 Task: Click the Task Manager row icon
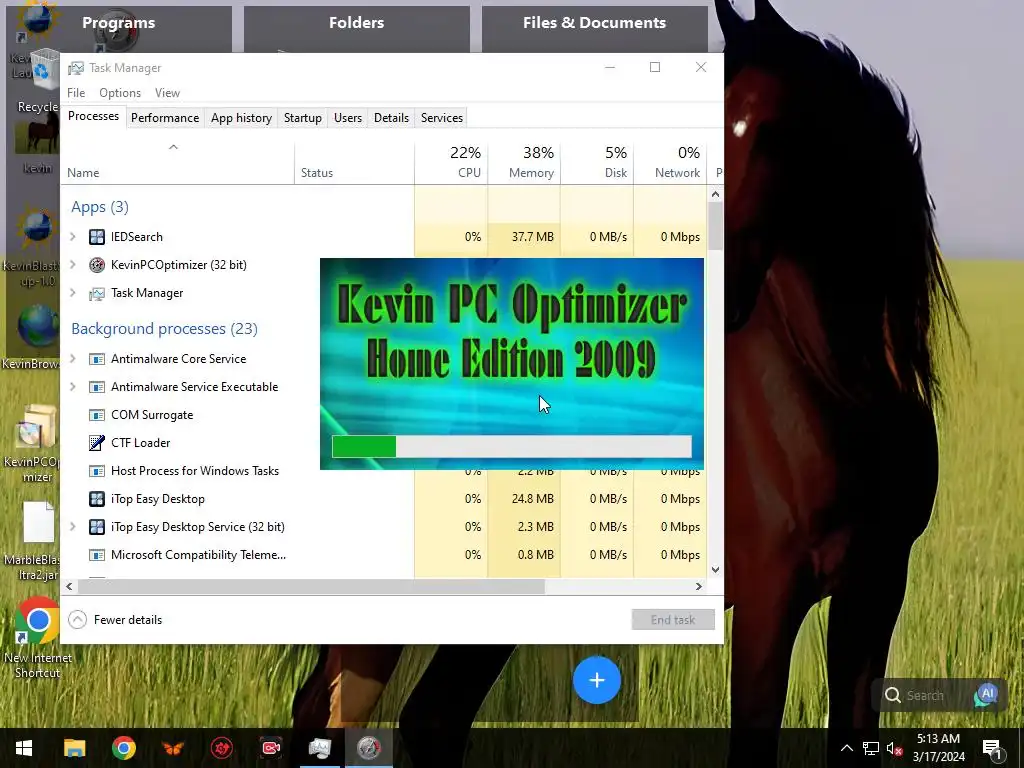pyautogui.click(x=97, y=293)
